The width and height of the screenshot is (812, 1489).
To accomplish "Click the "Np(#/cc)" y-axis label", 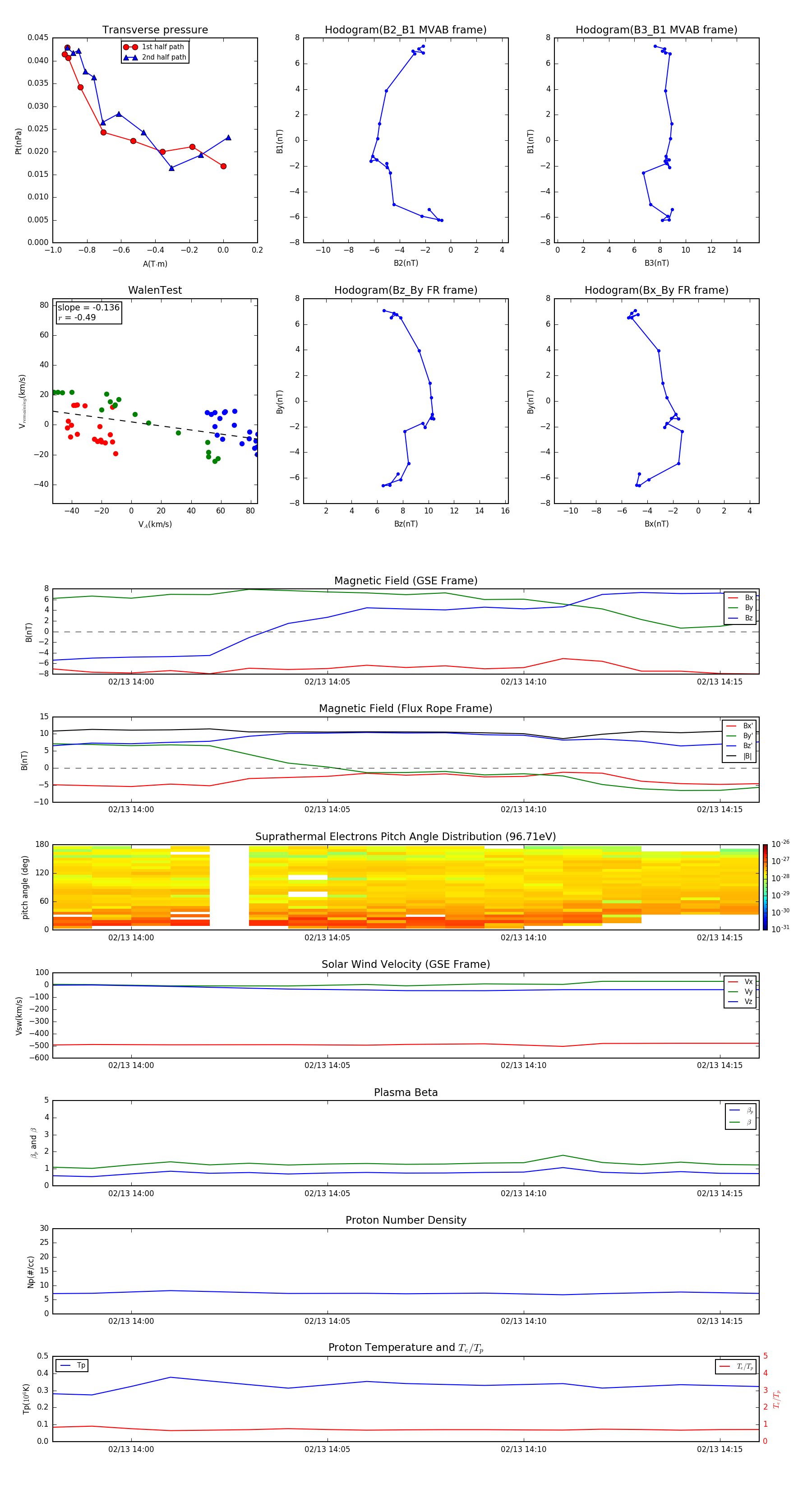I will point(30,1272).
